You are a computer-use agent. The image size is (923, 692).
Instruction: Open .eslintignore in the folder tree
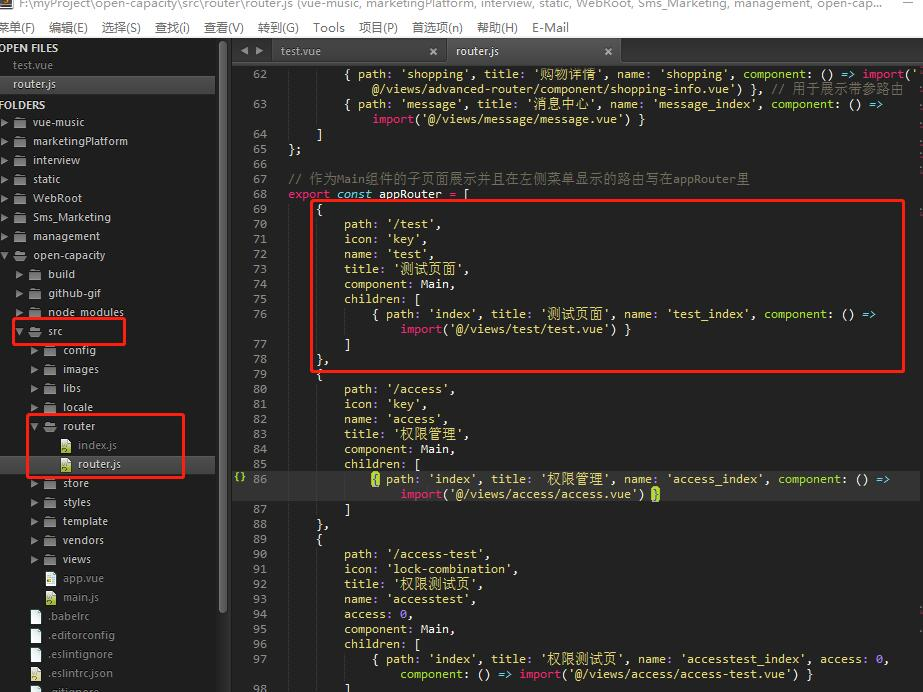tap(80, 654)
